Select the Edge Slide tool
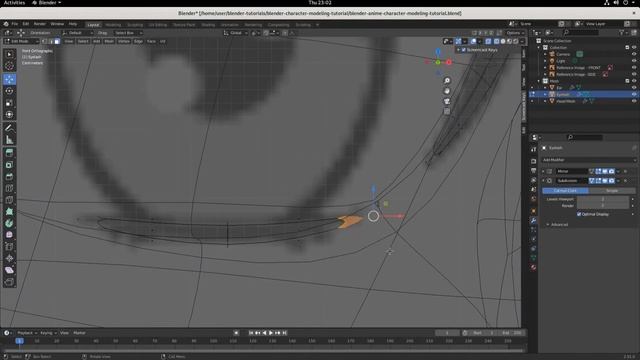The image size is (640, 360). (9, 247)
